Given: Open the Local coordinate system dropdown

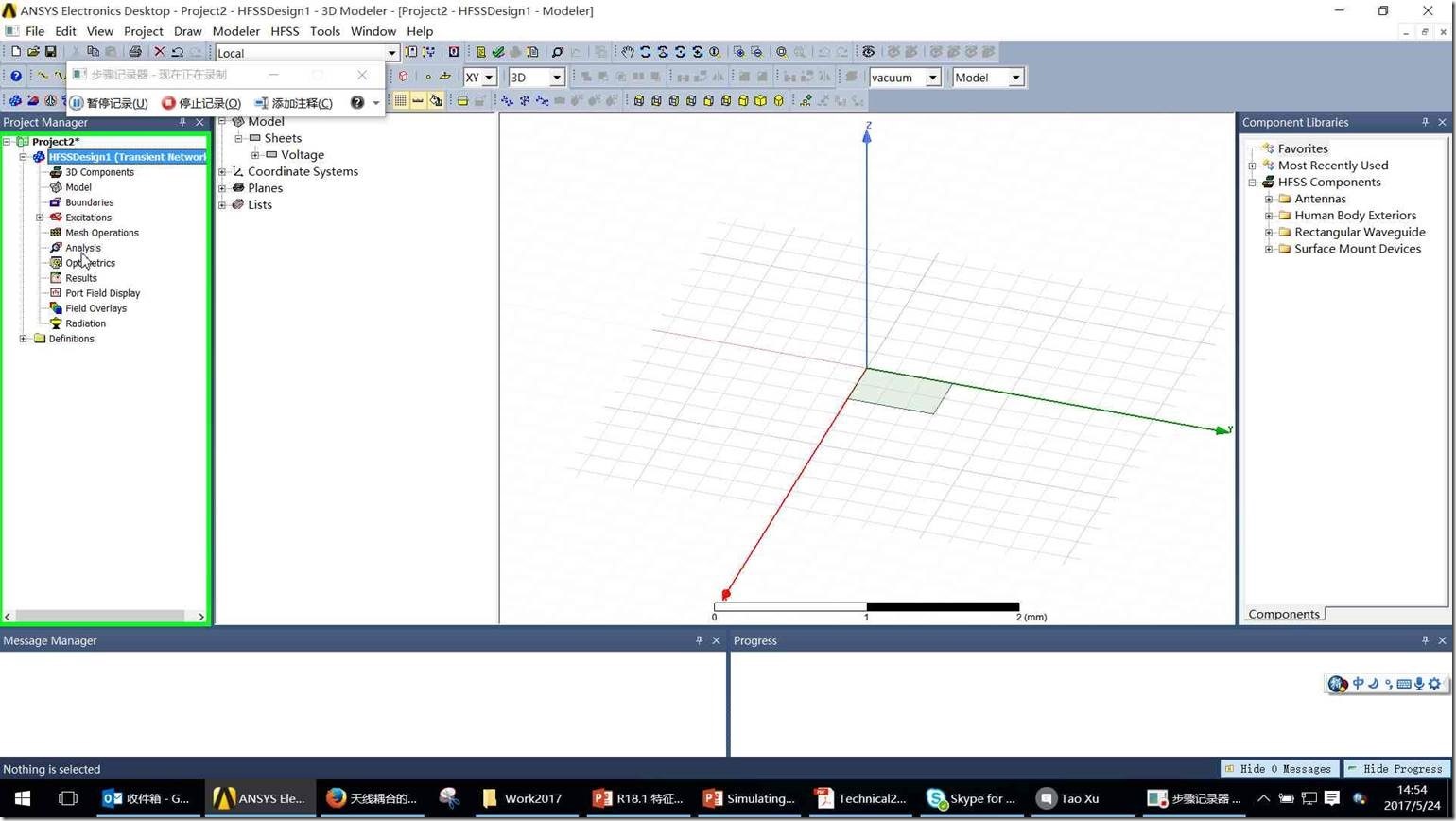Looking at the screenshot, I should point(391,53).
